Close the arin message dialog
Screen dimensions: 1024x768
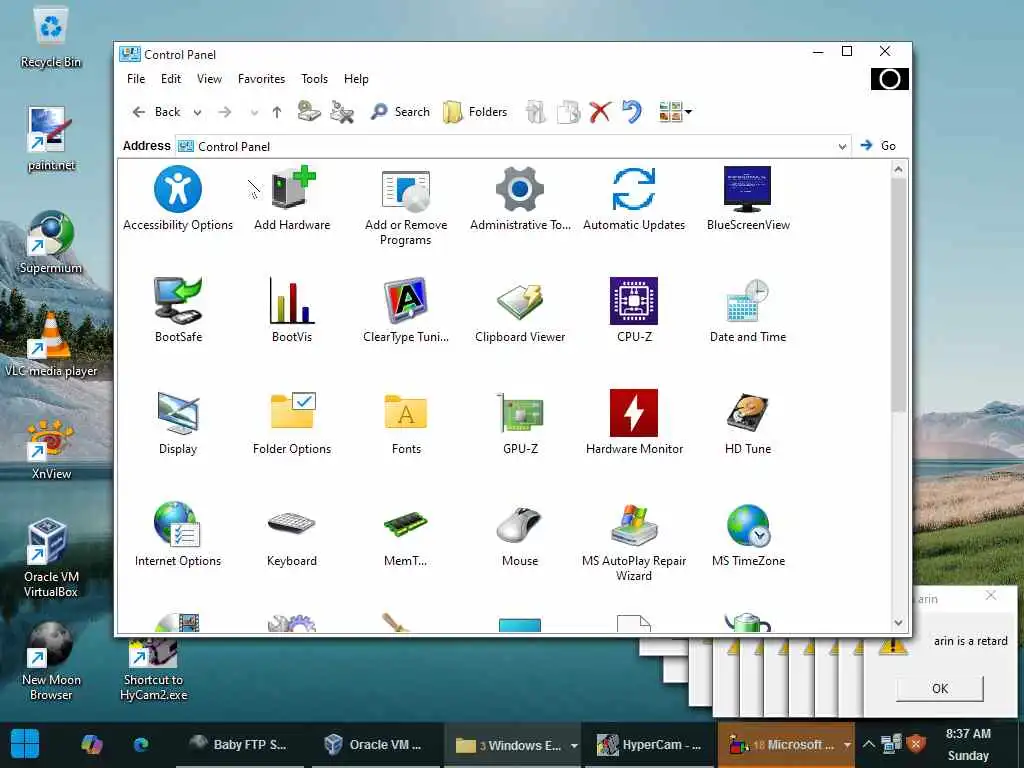point(991,595)
